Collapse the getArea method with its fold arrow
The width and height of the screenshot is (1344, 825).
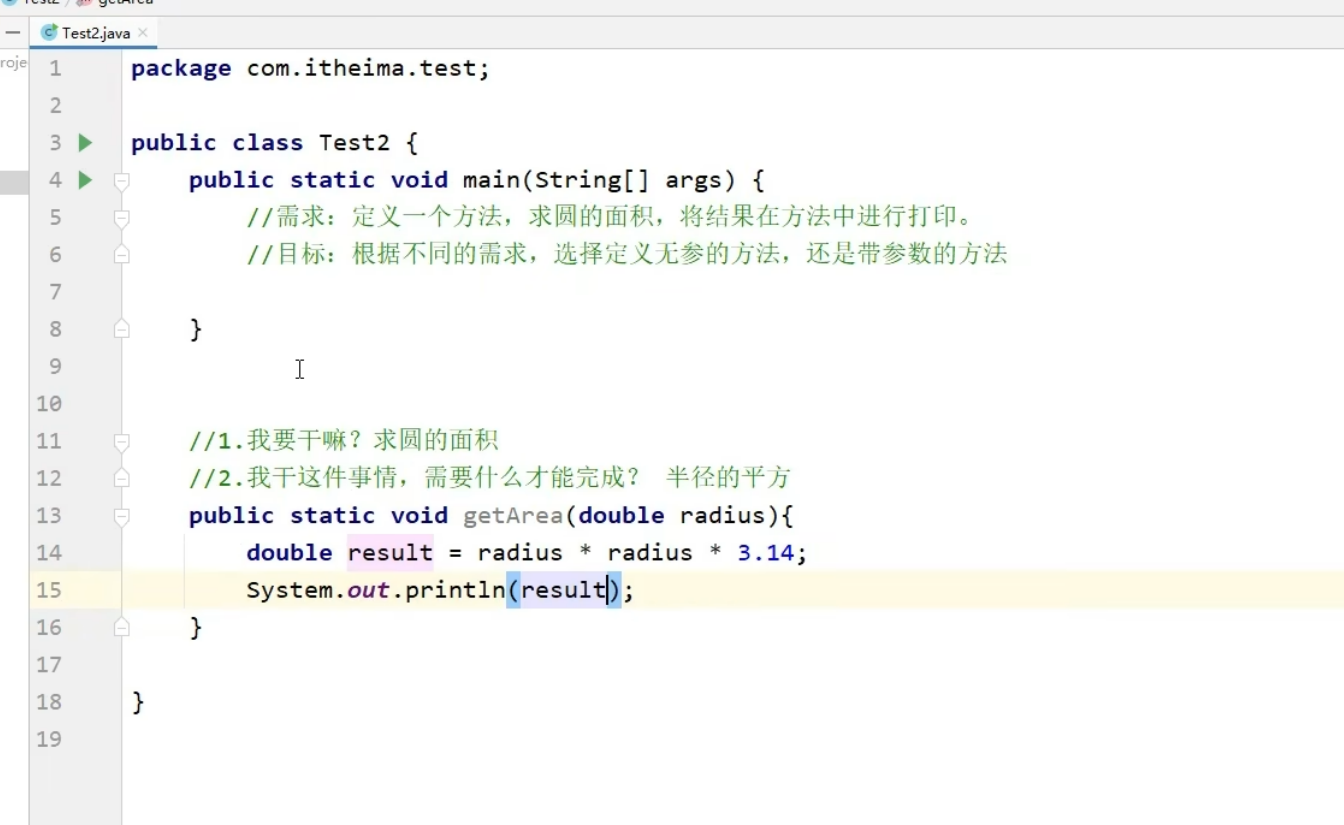click(x=120, y=515)
